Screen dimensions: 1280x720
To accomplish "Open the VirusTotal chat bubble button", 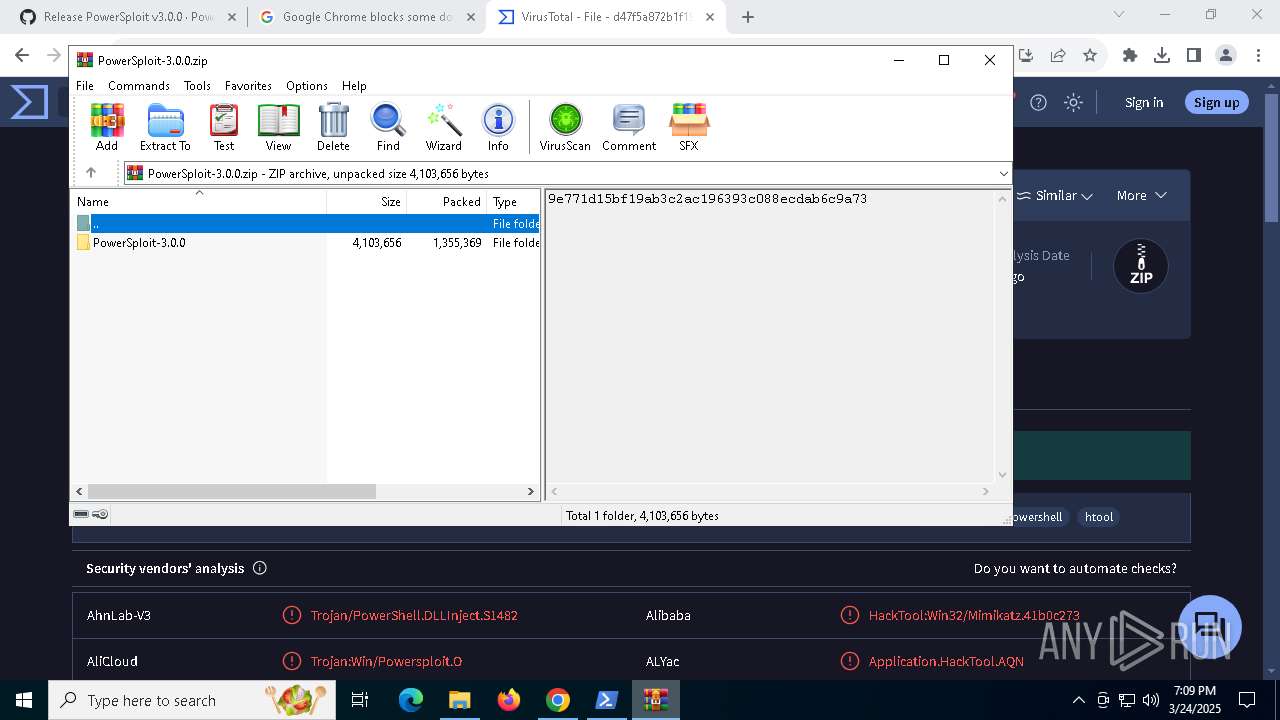I will point(1210,627).
